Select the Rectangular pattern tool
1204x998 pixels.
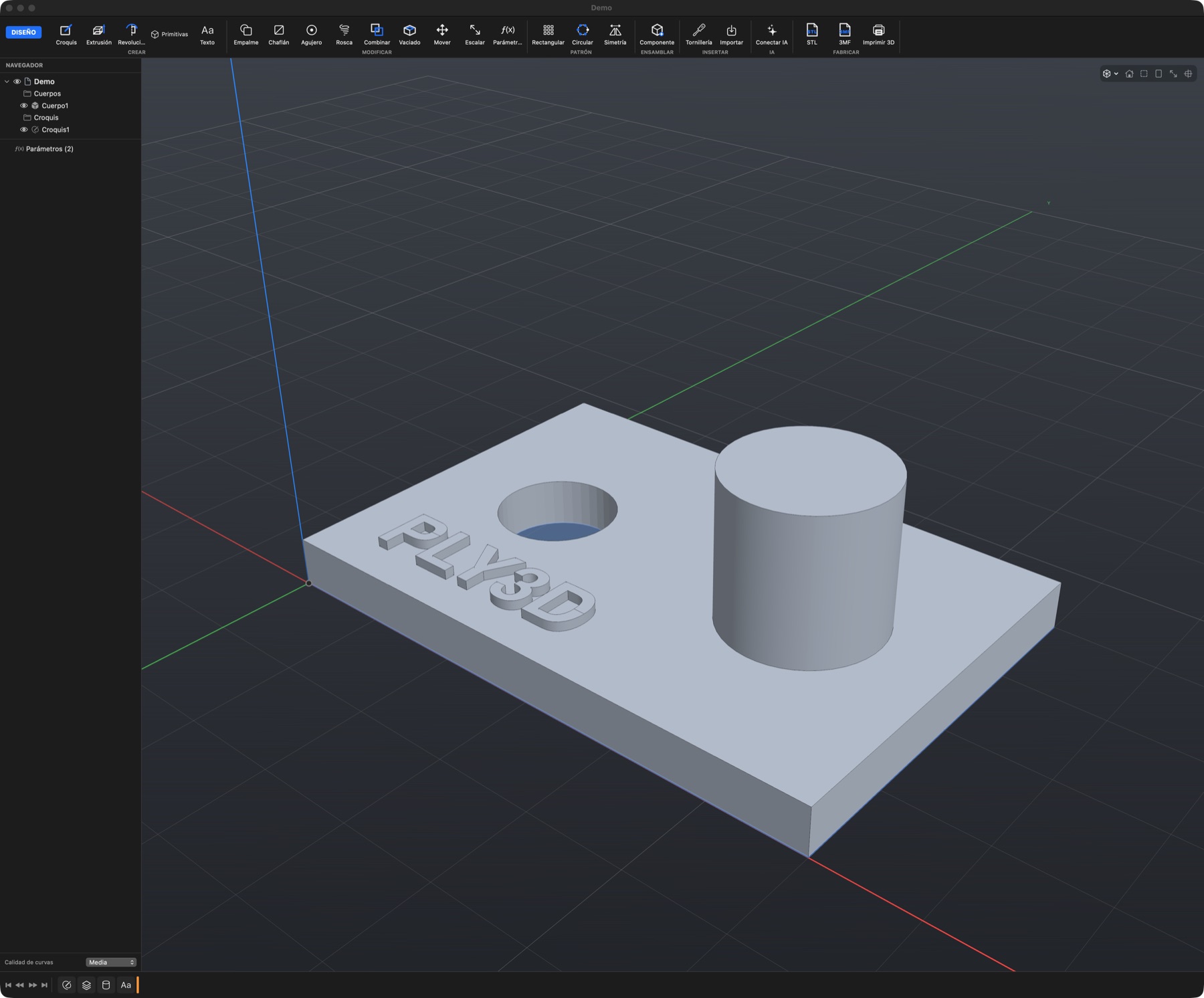coord(548,35)
